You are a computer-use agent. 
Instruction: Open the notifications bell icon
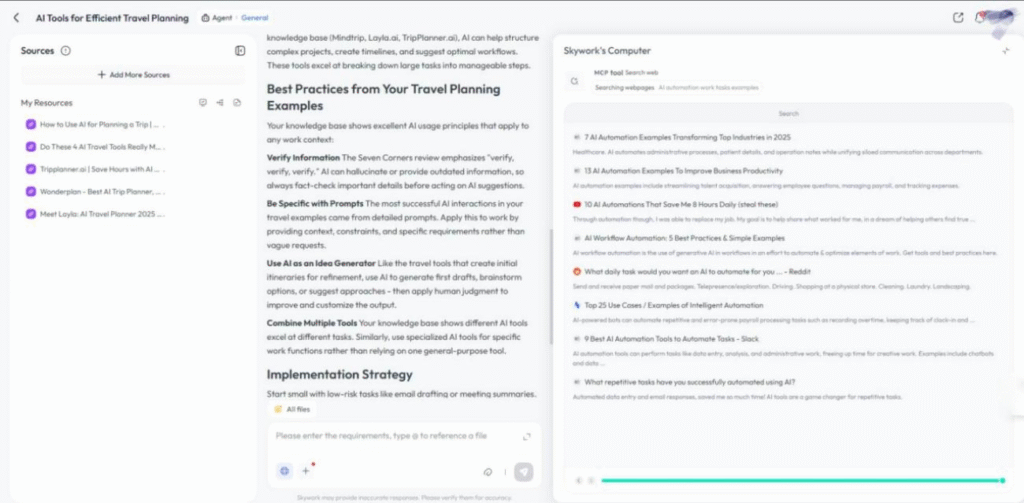982,17
